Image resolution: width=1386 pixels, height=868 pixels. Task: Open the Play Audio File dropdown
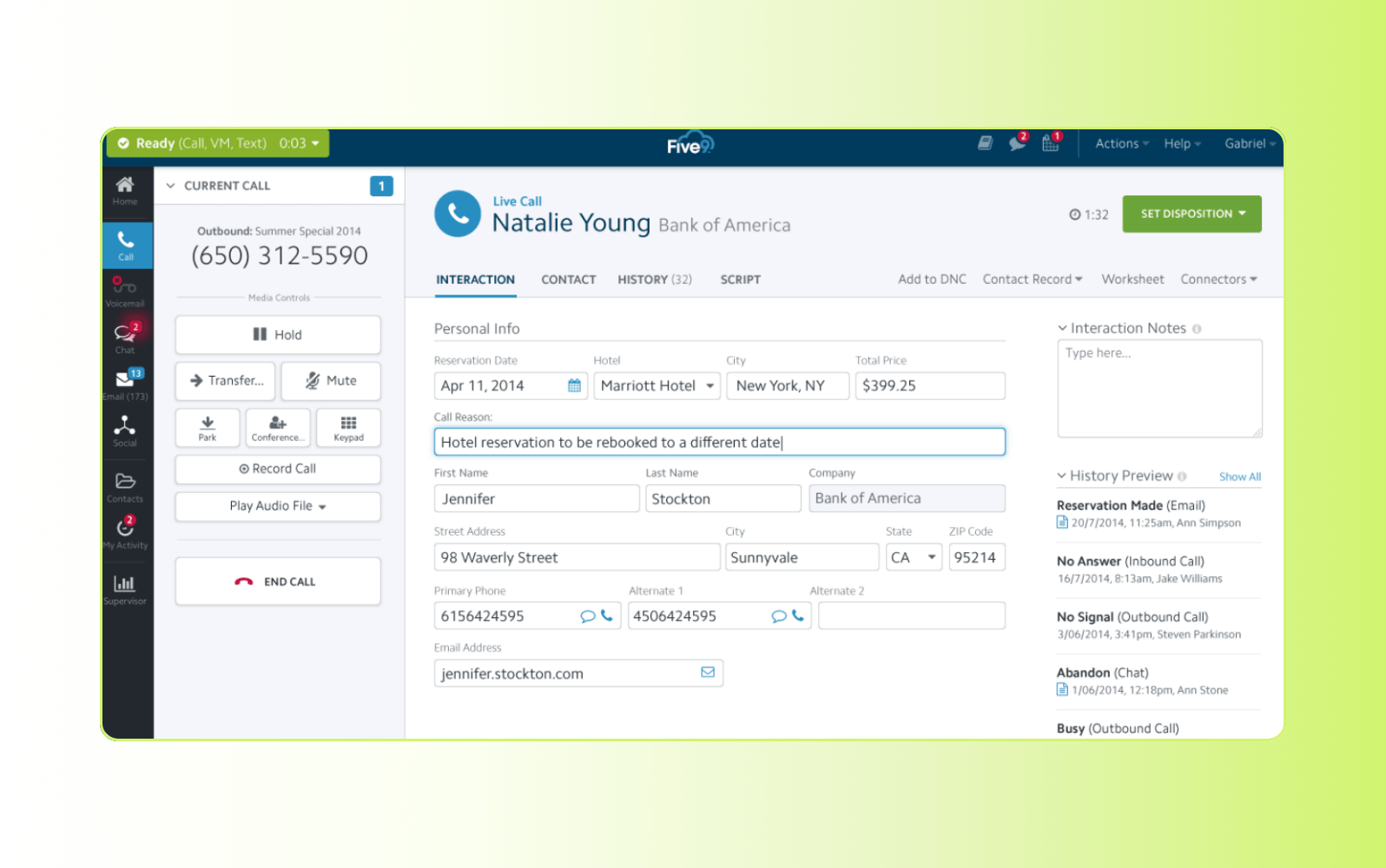coord(278,506)
